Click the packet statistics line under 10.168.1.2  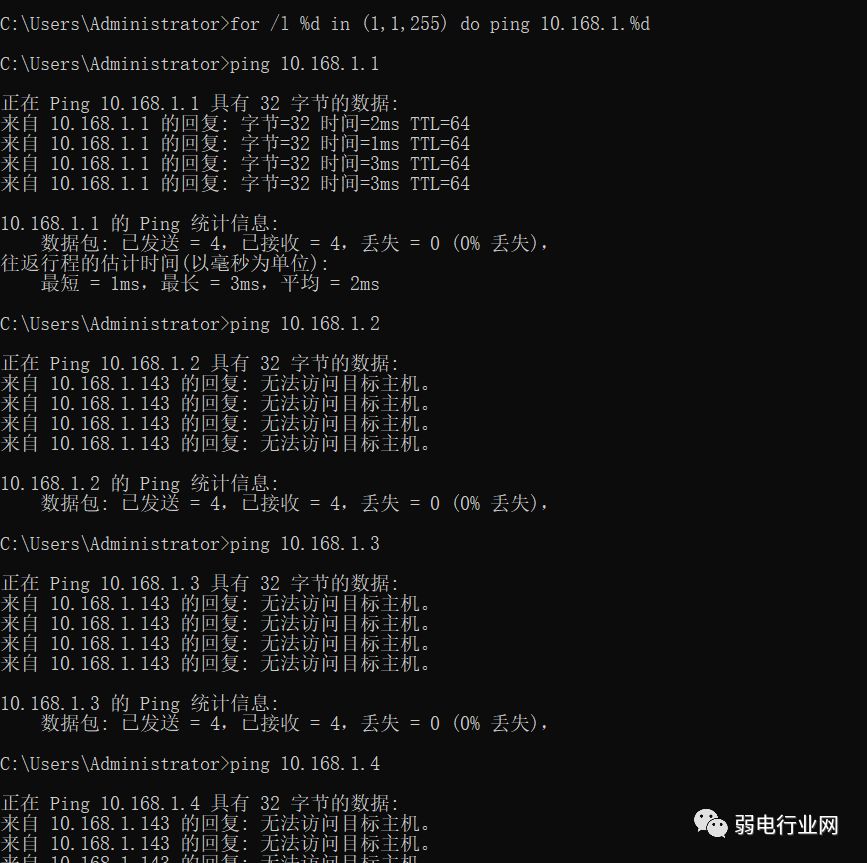click(x=295, y=504)
